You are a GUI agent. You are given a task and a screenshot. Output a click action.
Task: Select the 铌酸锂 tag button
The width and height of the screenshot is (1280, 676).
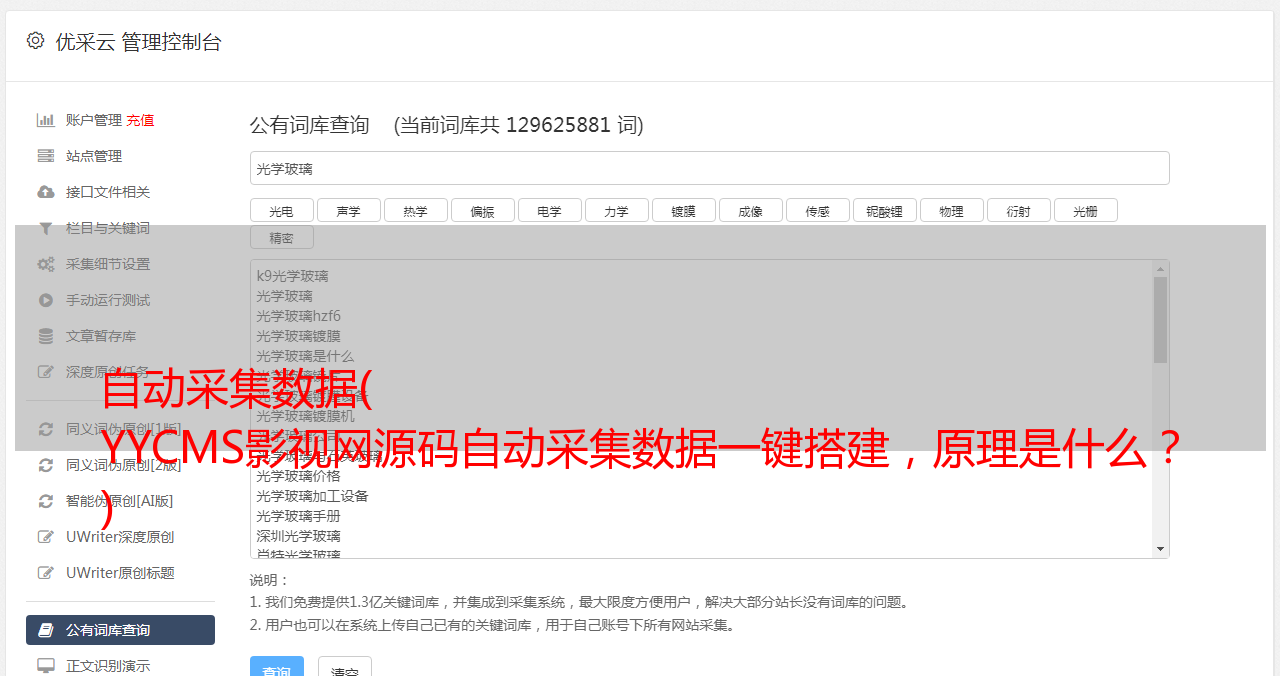point(885,210)
